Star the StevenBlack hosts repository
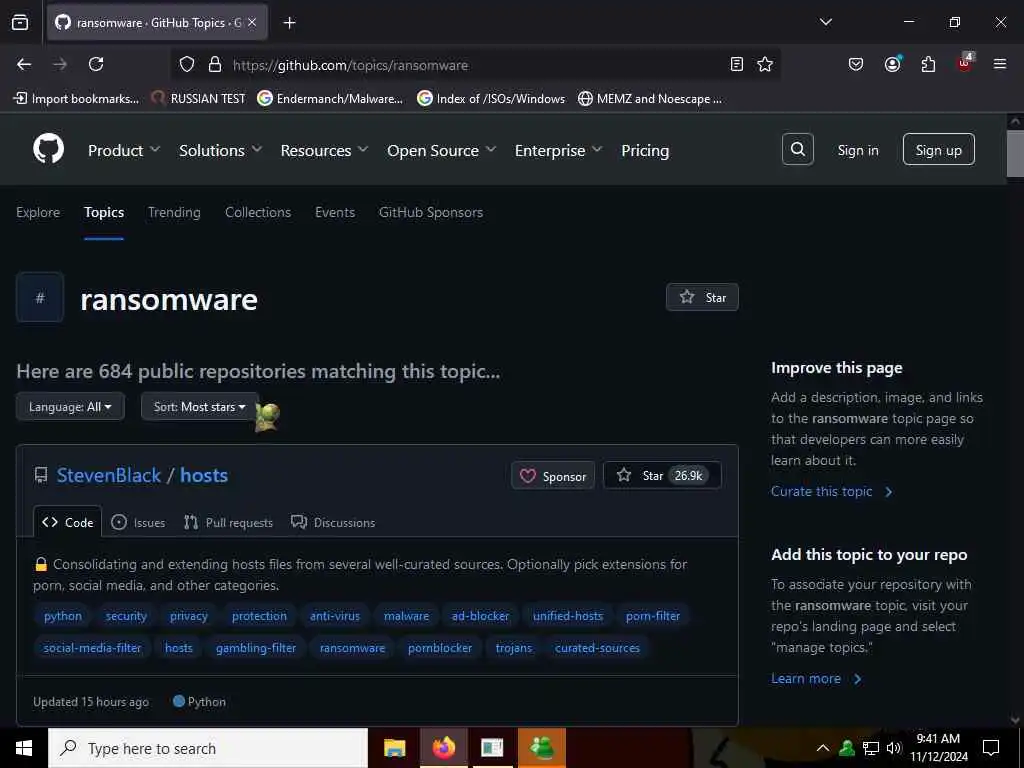The image size is (1024, 768). [x=662, y=475]
